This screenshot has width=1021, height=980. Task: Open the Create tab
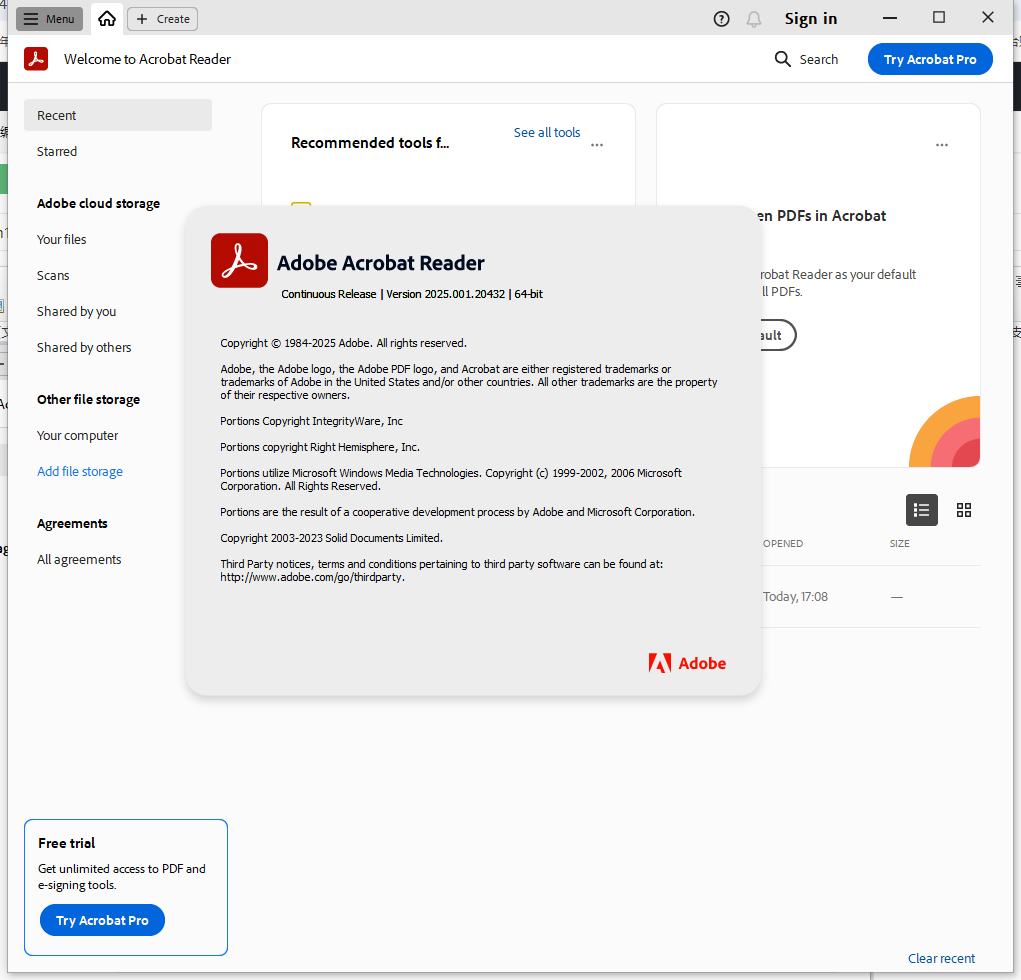(161, 18)
